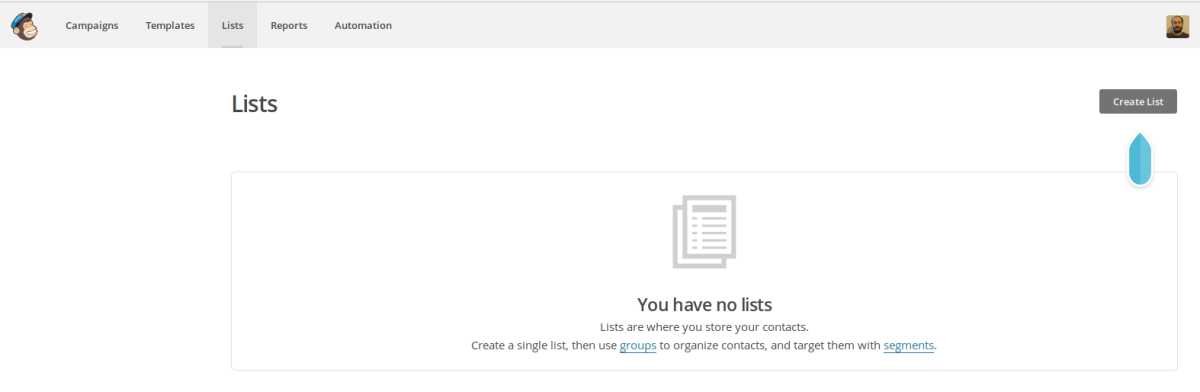Follow the segments hyperlink
Image resolution: width=1200 pixels, height=392 pixels.
(x=909, y=345)
